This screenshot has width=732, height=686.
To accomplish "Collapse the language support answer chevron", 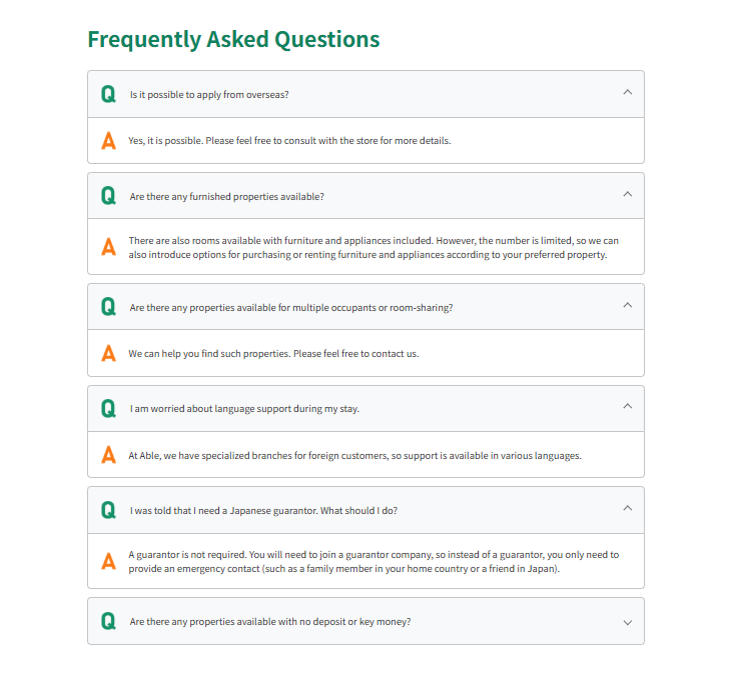I will pyautogui.click(x=627, y=406).
